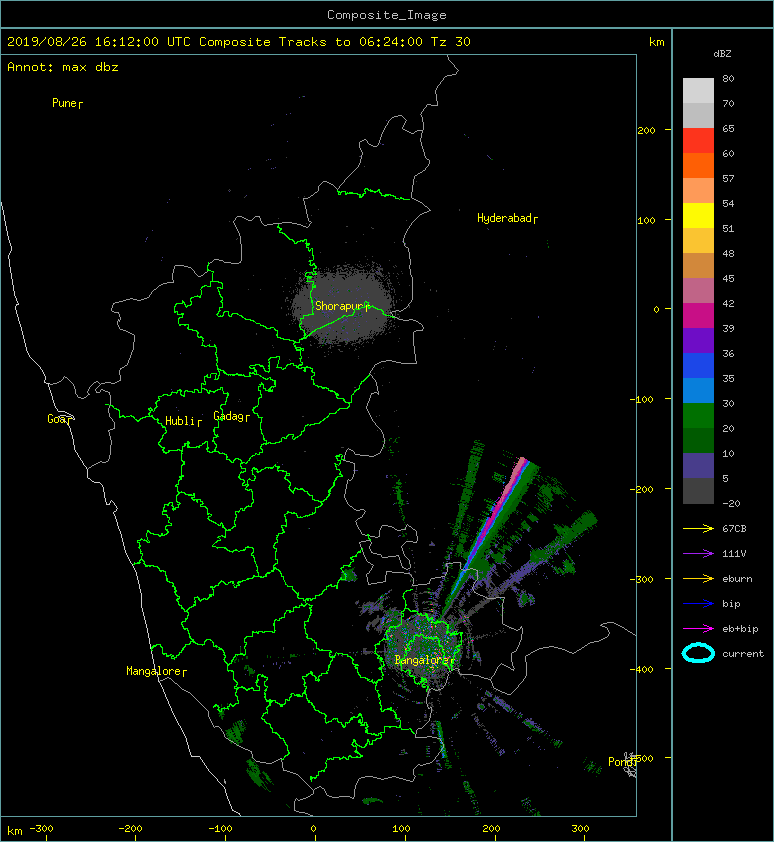Click the 2019/08/26 16:12:00 UTC timestamp

click(98, 42)
